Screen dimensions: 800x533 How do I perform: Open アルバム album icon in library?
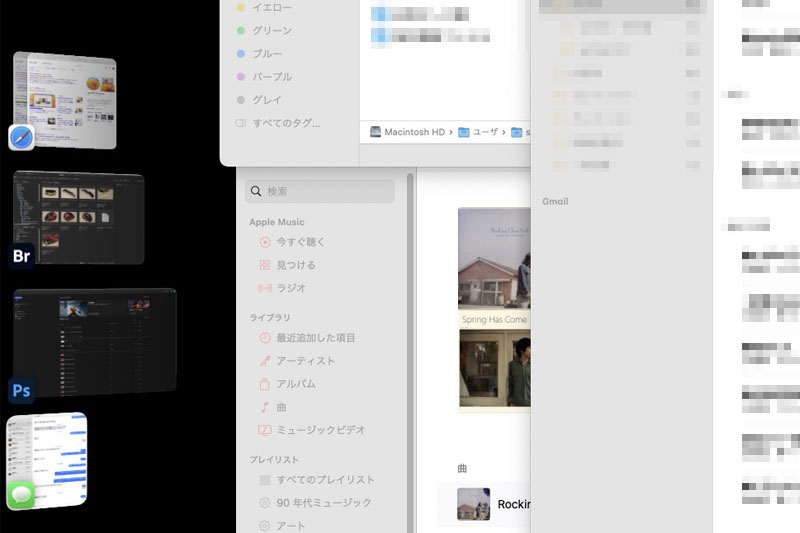point(264,384)
